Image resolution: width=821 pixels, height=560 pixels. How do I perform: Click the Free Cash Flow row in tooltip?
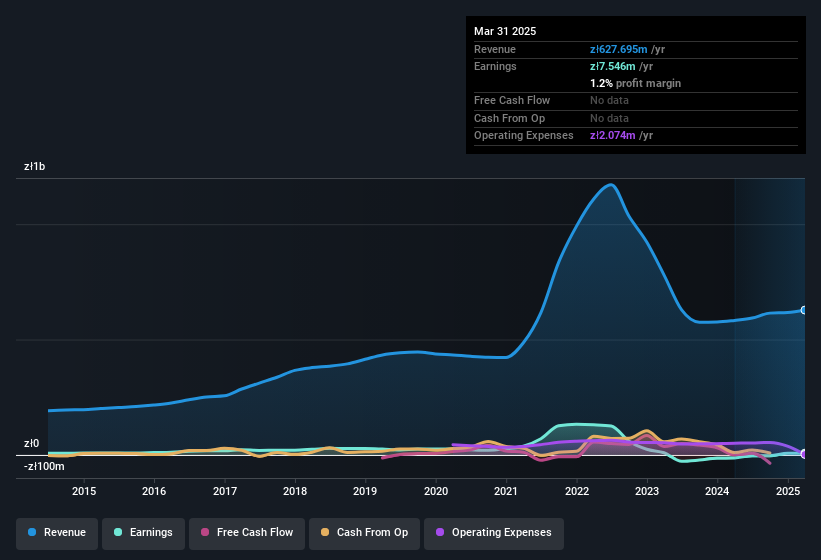click(x=636, y=101)
